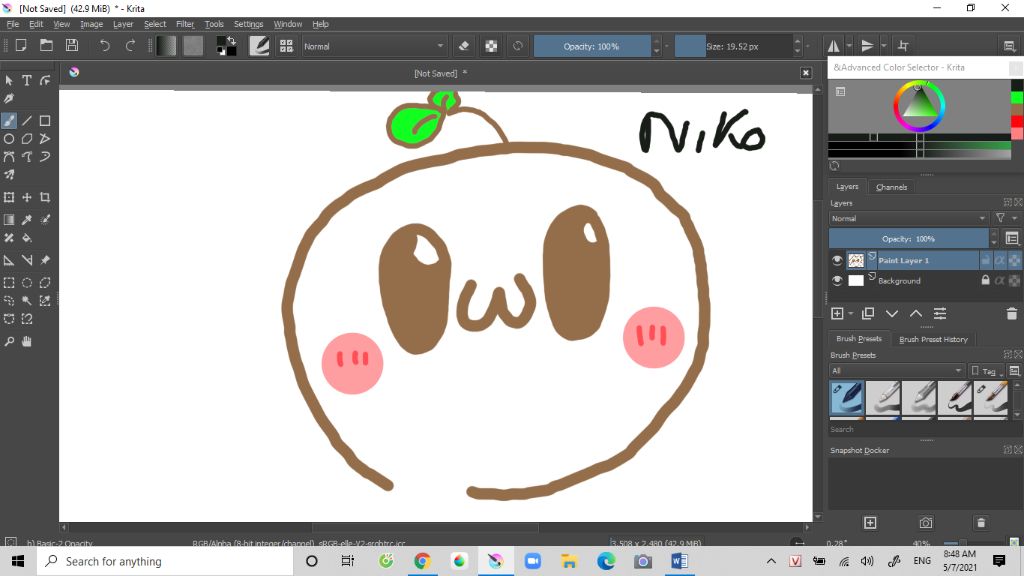Close the Not Saved document tab
Viewport: 1024px width, 576px height.
coord(806,72)
